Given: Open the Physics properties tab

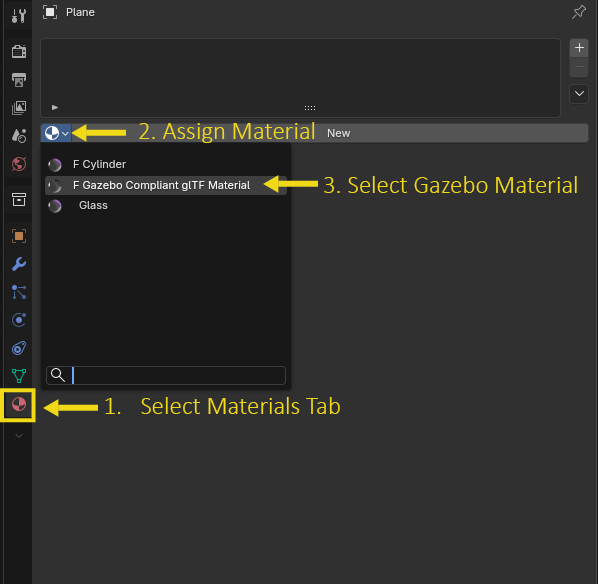Looking at the screenshot, I should click(19, 320).
